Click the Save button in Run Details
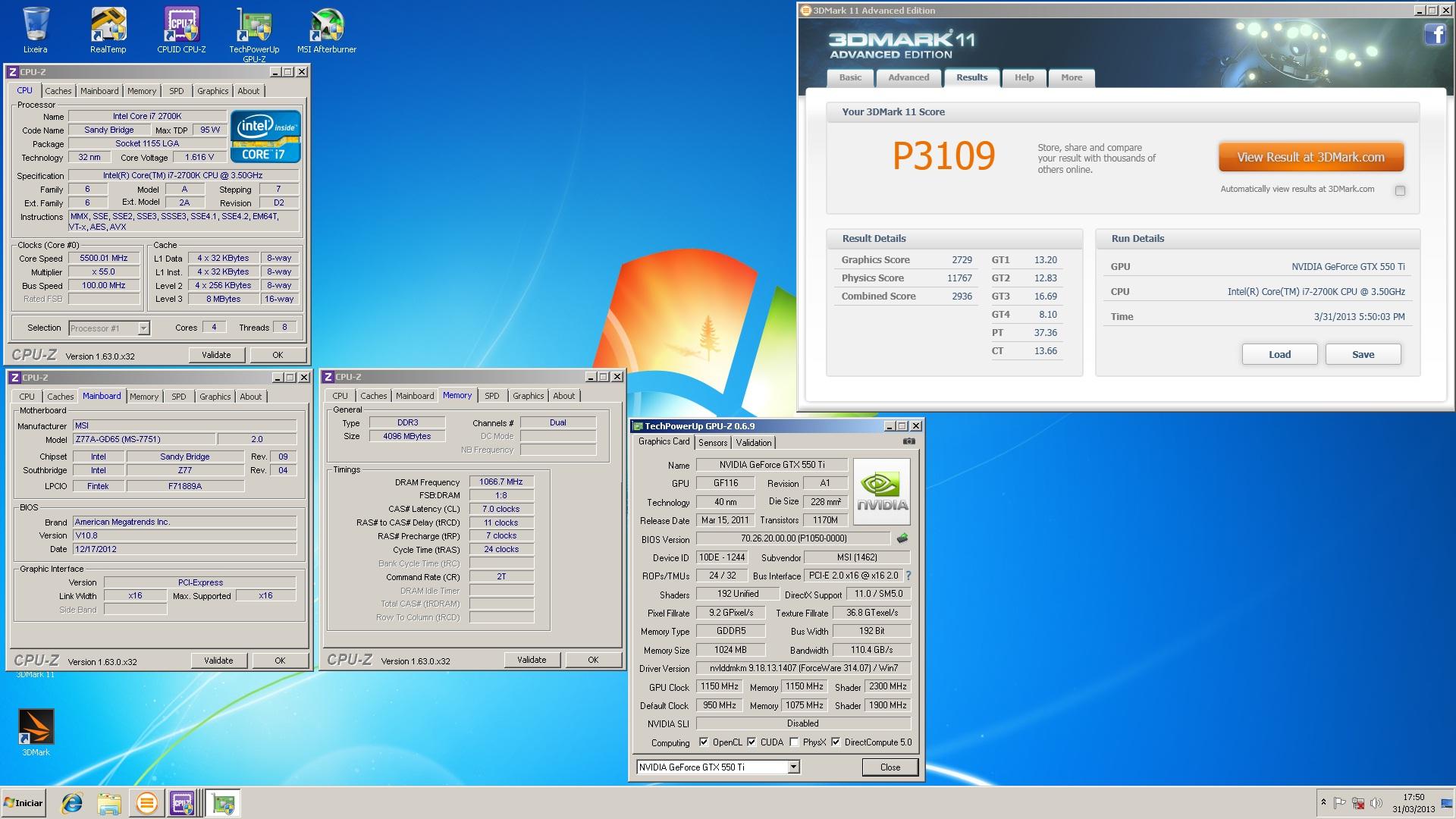The image size is (1456, 819). tap(1363, 354)
